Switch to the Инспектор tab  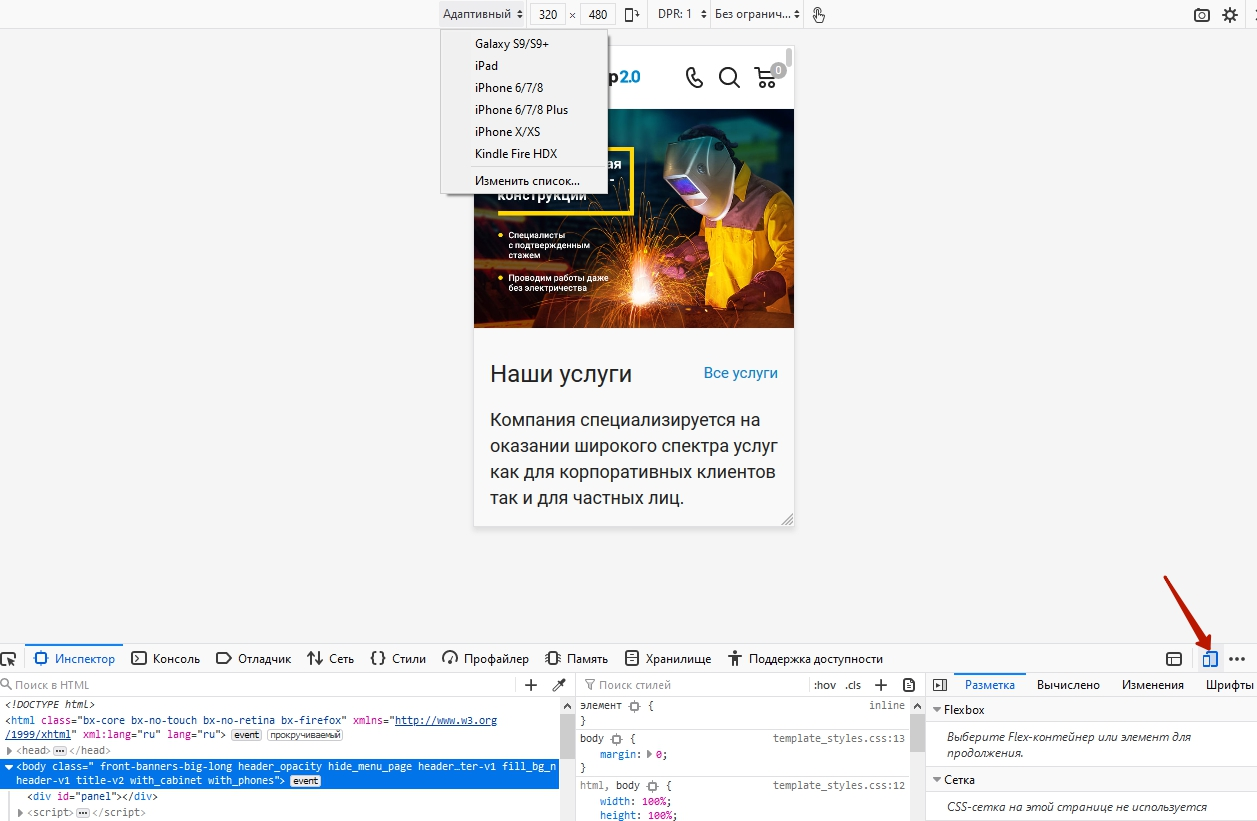[74, 659]
